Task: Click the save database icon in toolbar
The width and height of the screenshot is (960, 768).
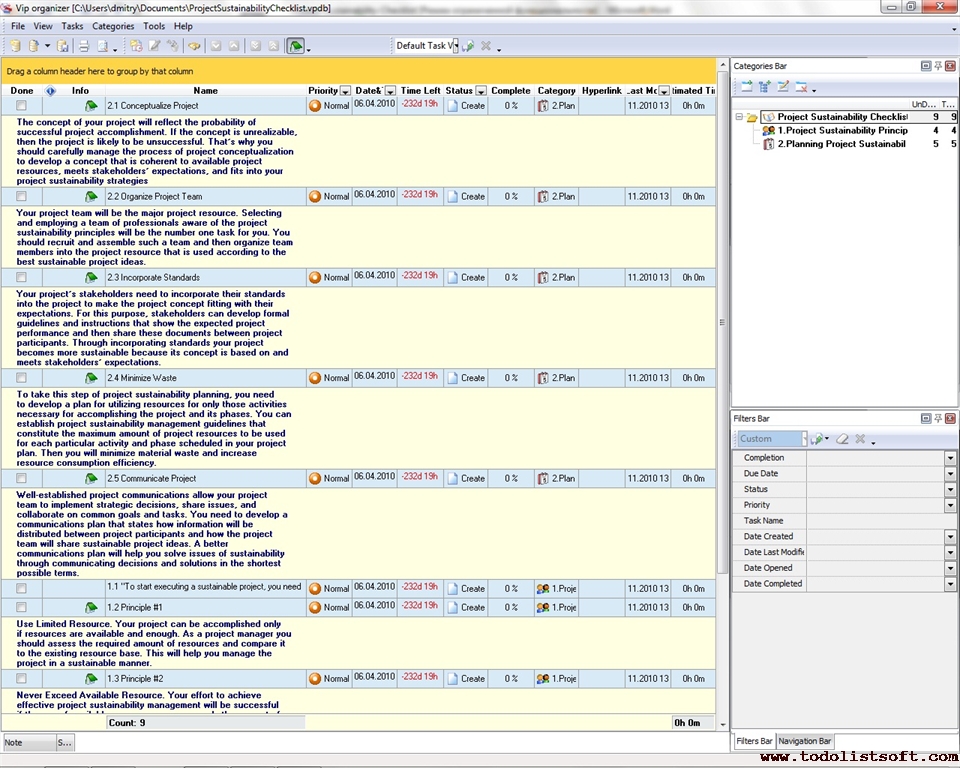Action: pyautogui.click(x=63, y=46)
